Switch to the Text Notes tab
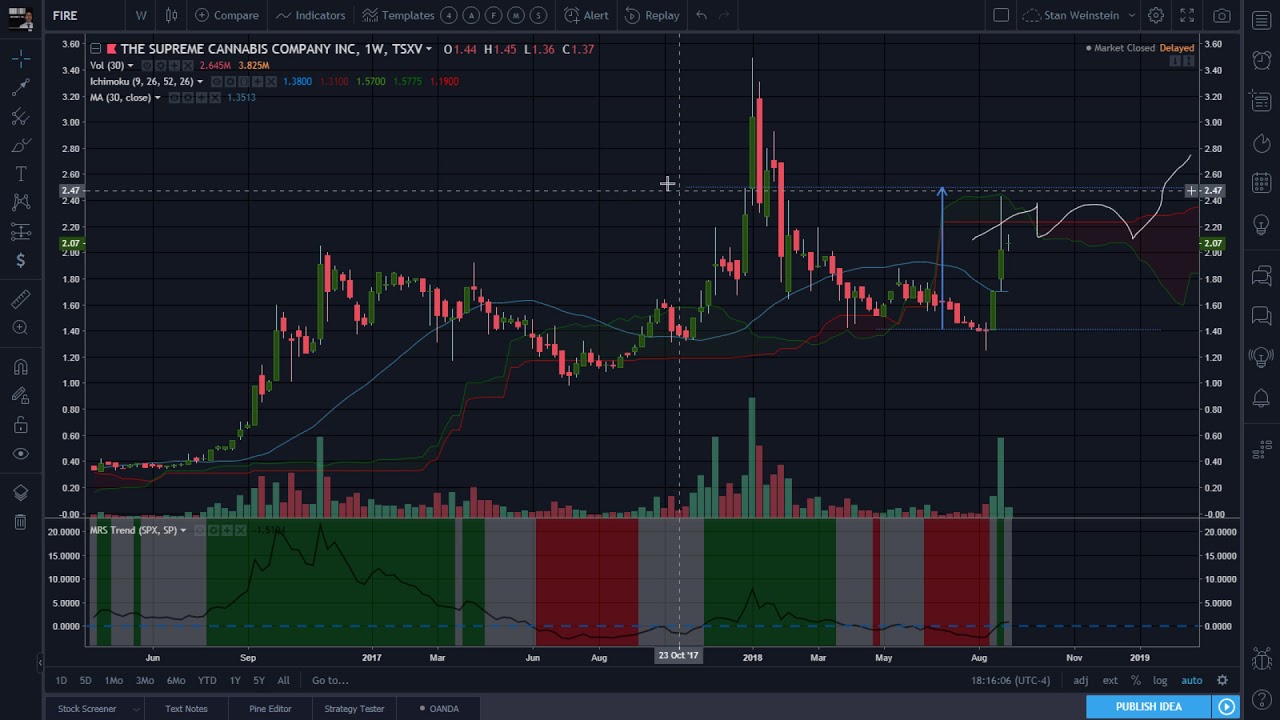This screenshot has width=1280, height=720. tap(186, 709)
